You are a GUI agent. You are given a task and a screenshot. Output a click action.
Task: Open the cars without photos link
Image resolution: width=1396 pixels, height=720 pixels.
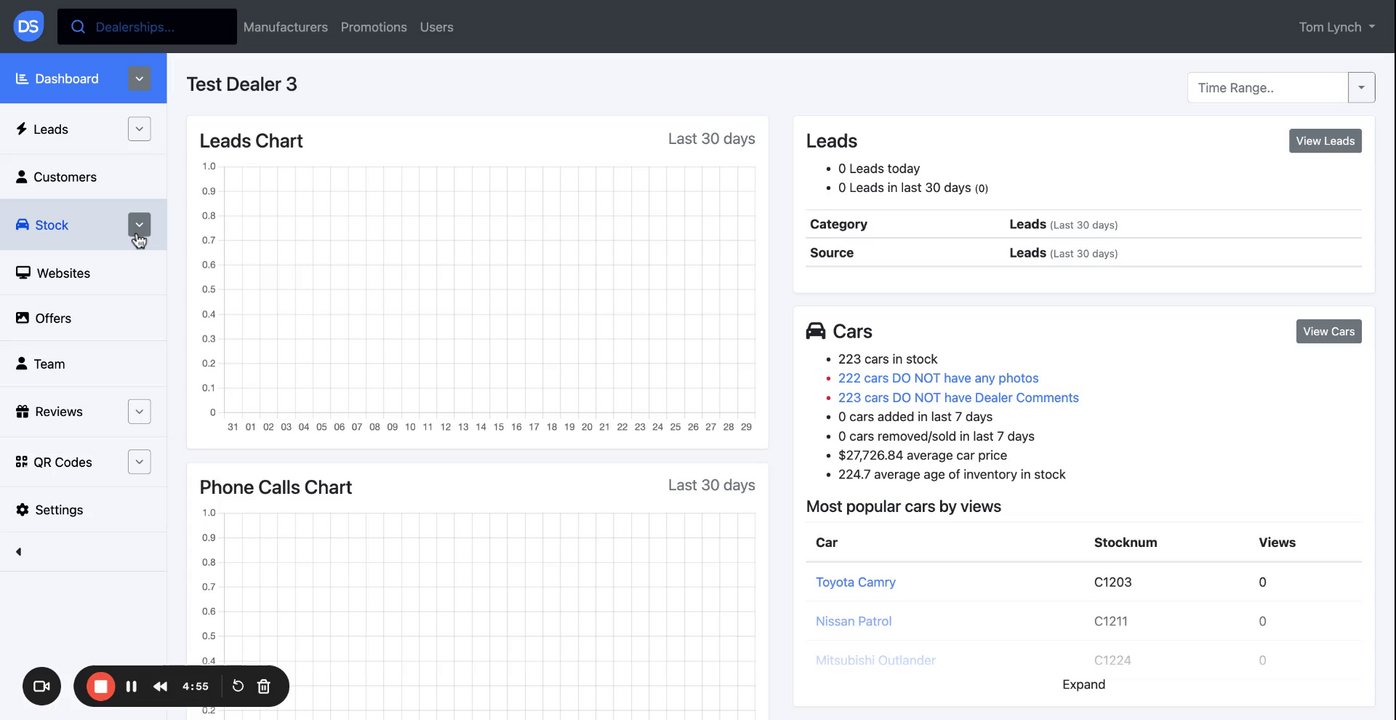[938, 378]
